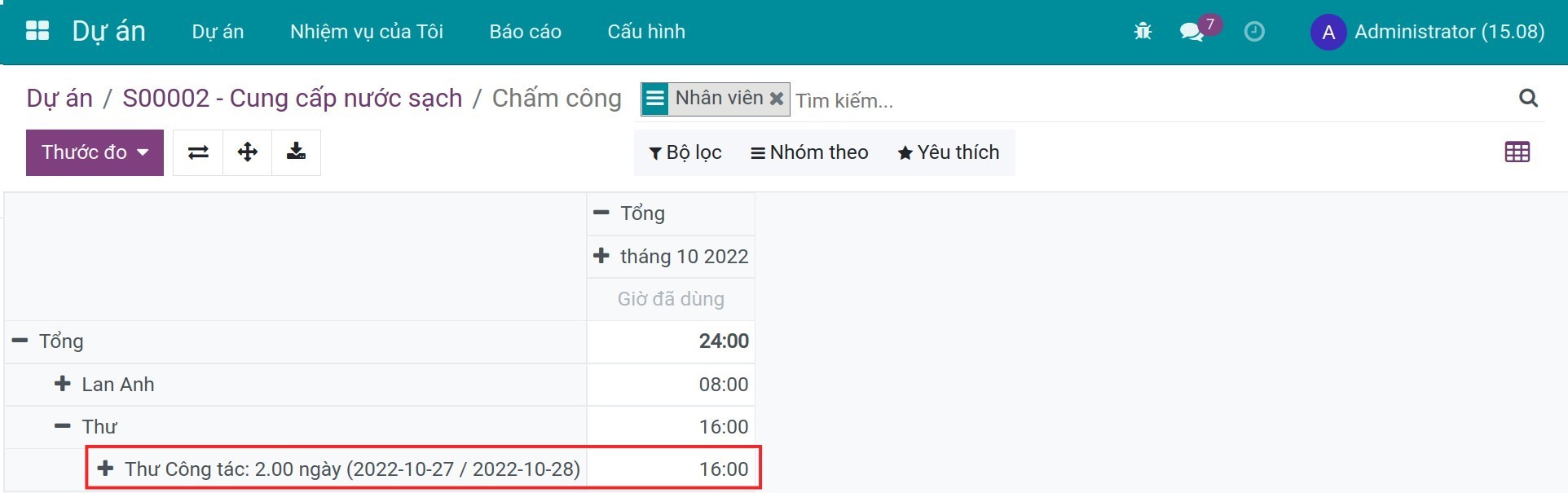Click the apps grid icon top left

[x=37, y=30]
